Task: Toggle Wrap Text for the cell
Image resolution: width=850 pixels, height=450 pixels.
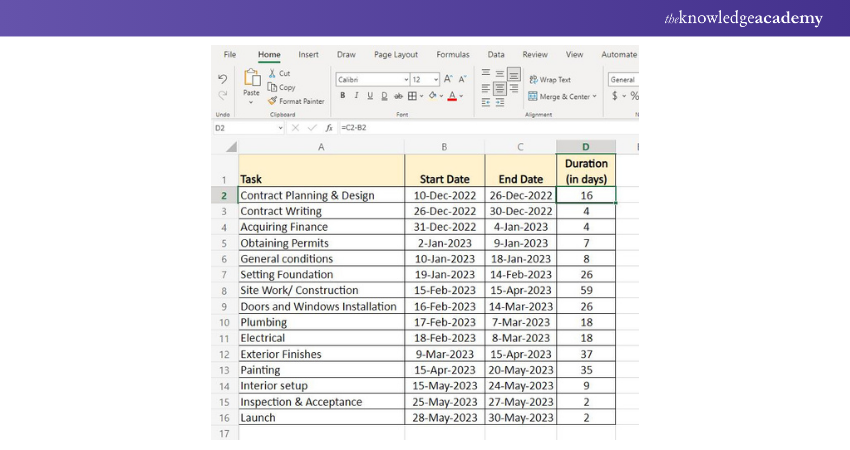Action: (550, 80)
